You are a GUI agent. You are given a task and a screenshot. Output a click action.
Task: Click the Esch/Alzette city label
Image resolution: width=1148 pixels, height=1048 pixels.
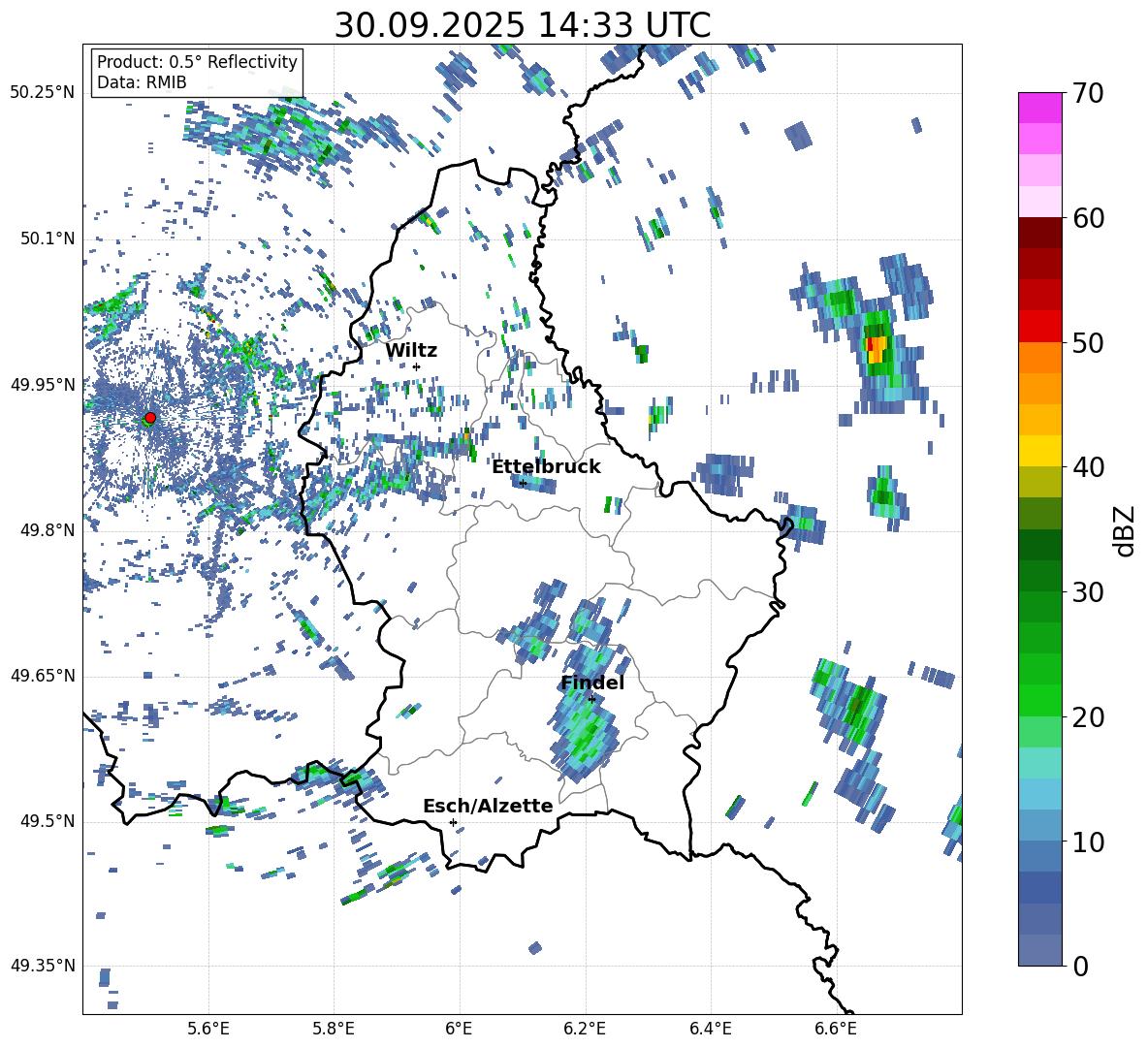[x=488, y=806]
